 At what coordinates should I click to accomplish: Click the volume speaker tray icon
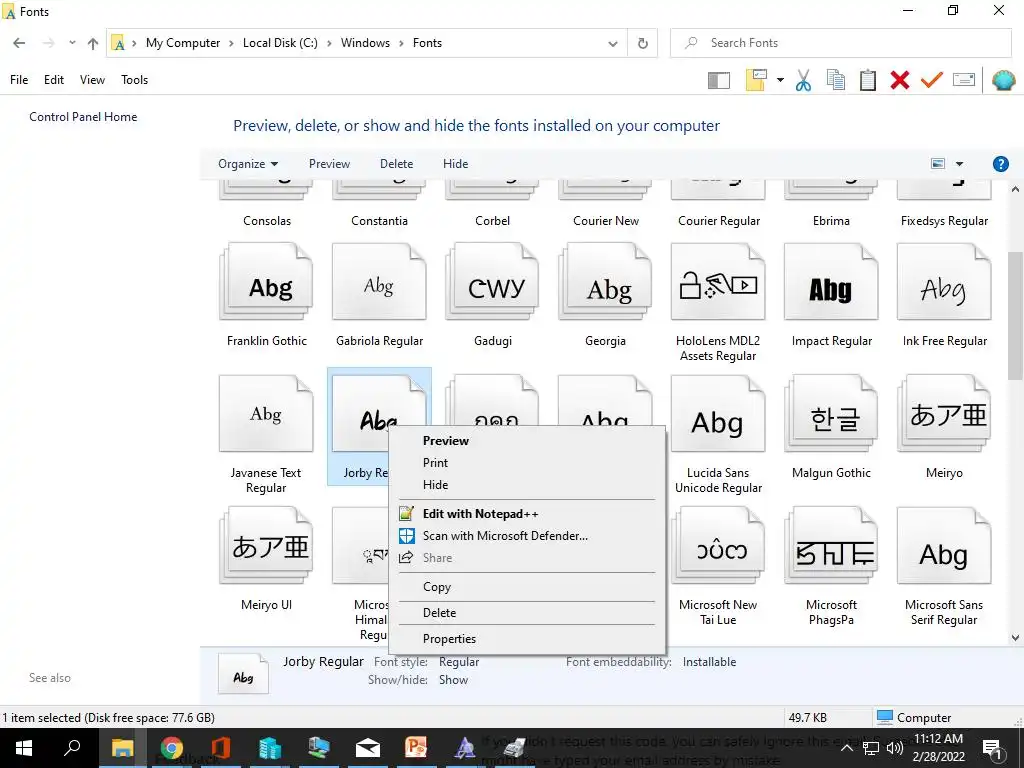coord(895,748)
